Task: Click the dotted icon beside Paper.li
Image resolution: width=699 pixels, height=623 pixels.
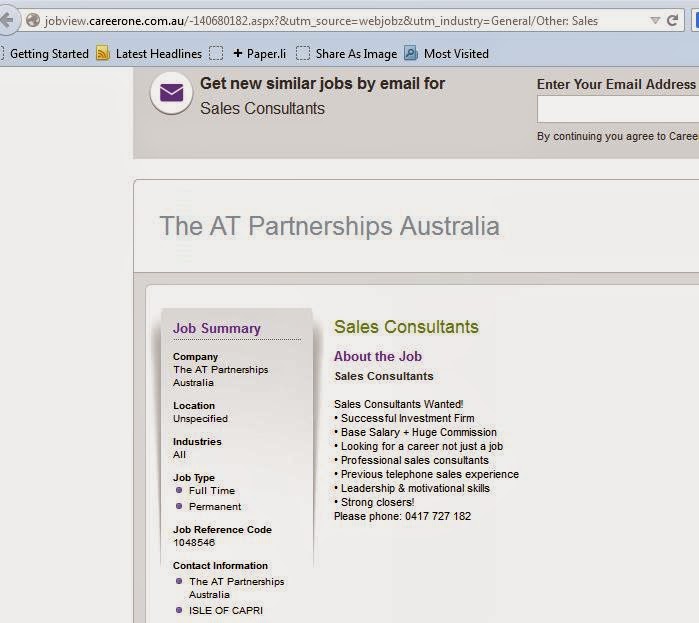Action: click(216, 53)
